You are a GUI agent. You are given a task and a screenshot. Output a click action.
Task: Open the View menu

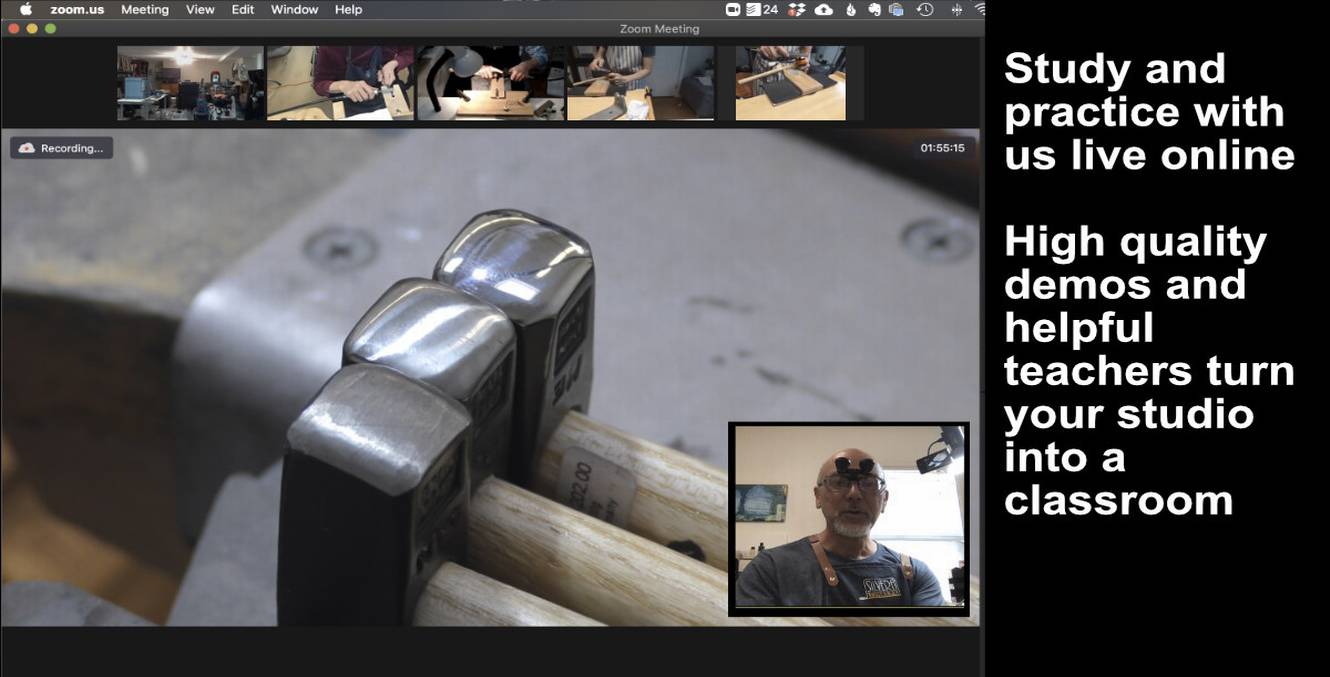click(x=200, y=10)
